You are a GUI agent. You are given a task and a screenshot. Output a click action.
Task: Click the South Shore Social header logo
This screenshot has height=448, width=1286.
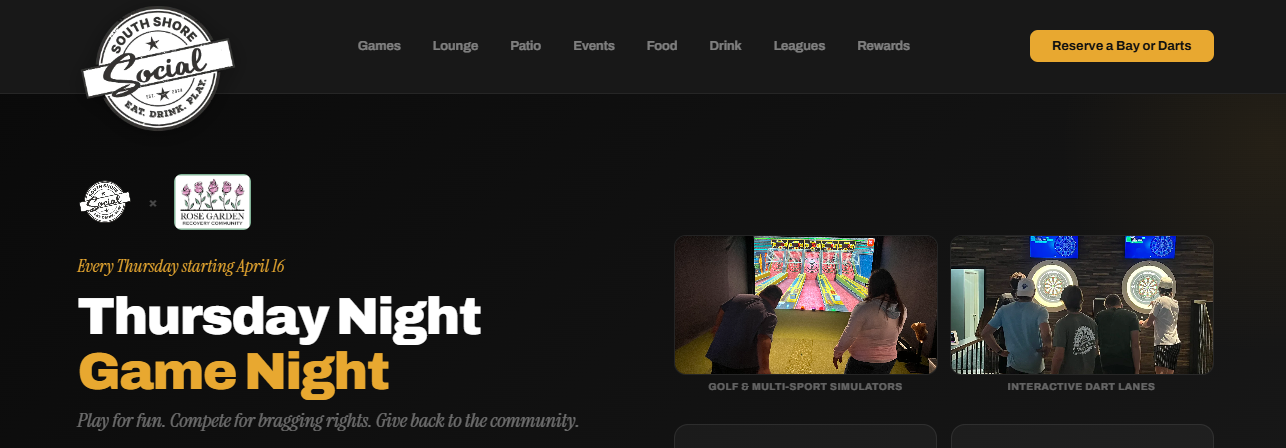click(x=157, y=68)
